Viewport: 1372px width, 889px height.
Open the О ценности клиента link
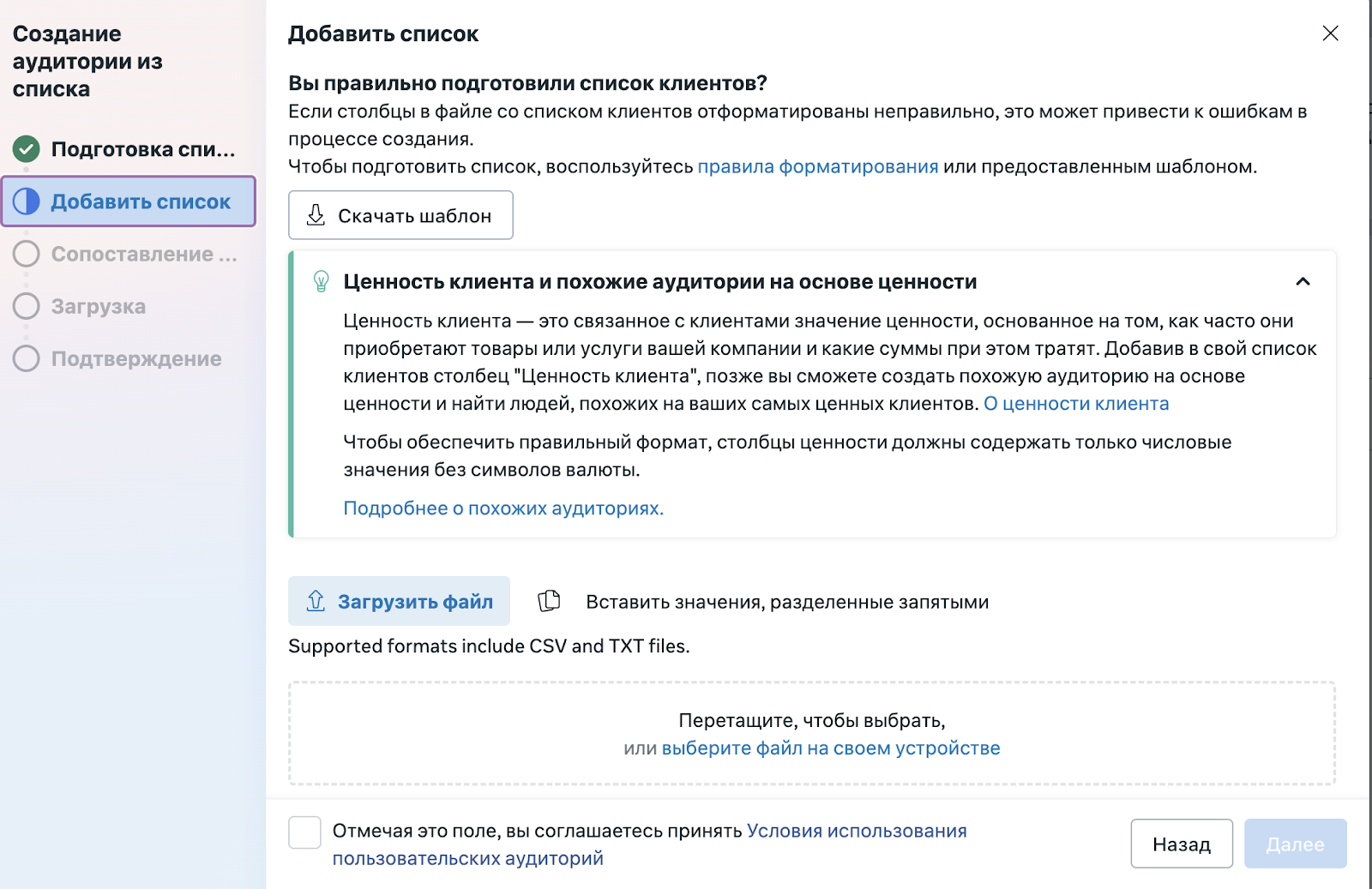click(1076, 404)
